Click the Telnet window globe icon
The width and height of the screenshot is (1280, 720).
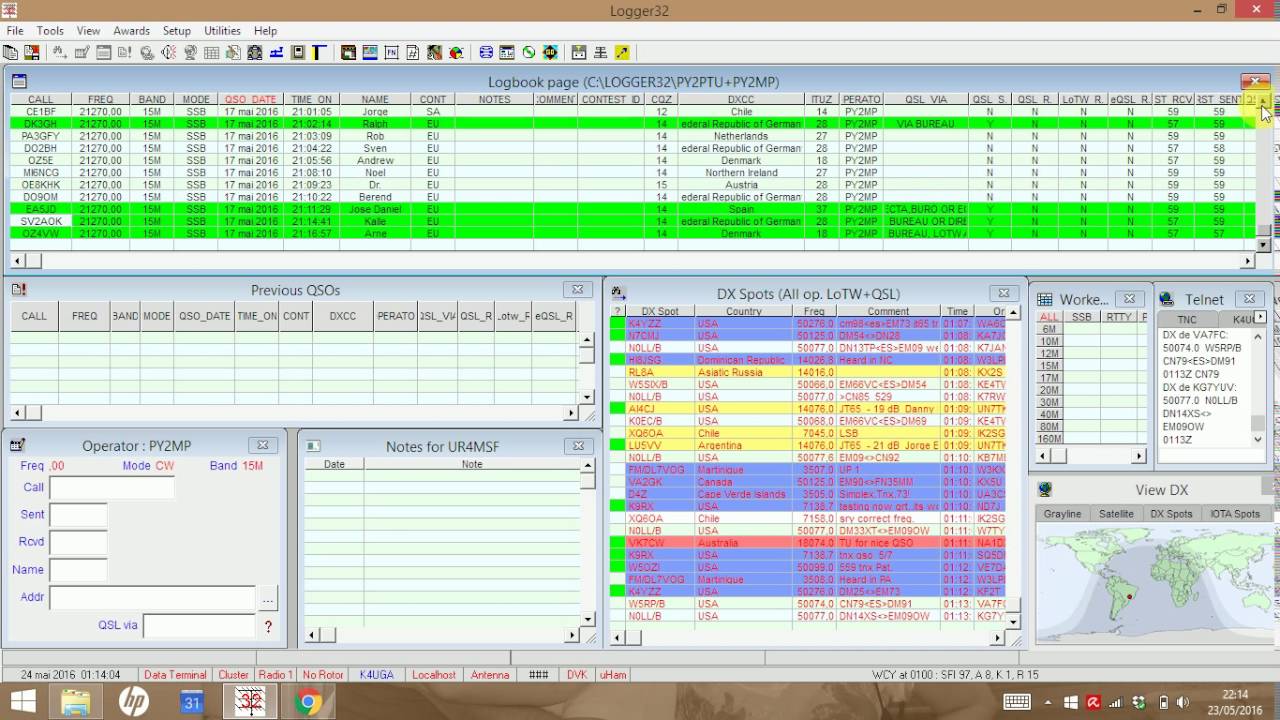pos(1166,299)
